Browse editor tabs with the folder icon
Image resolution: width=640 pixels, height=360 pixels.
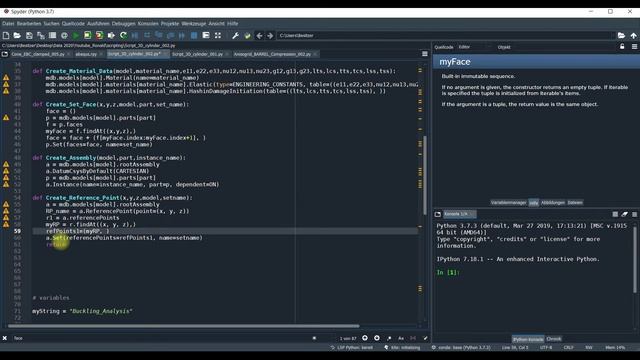(4, 54)
